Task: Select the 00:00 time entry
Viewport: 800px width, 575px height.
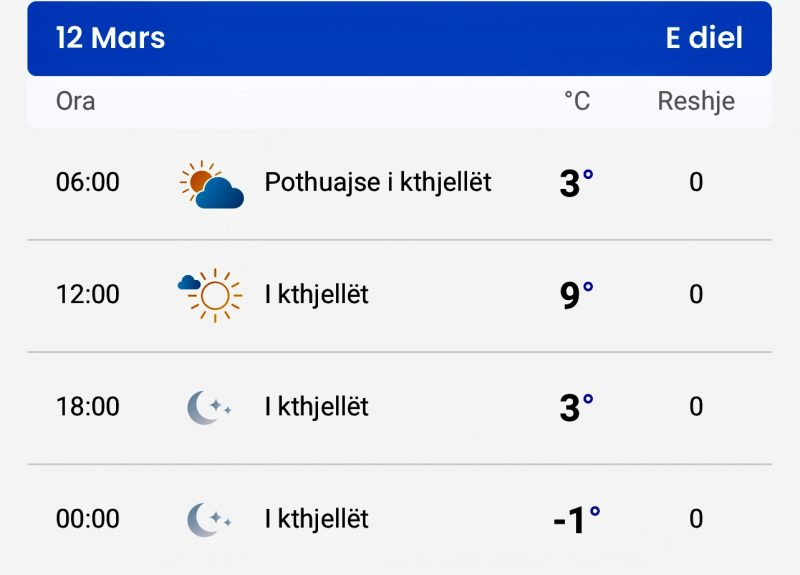Action: 88,519
